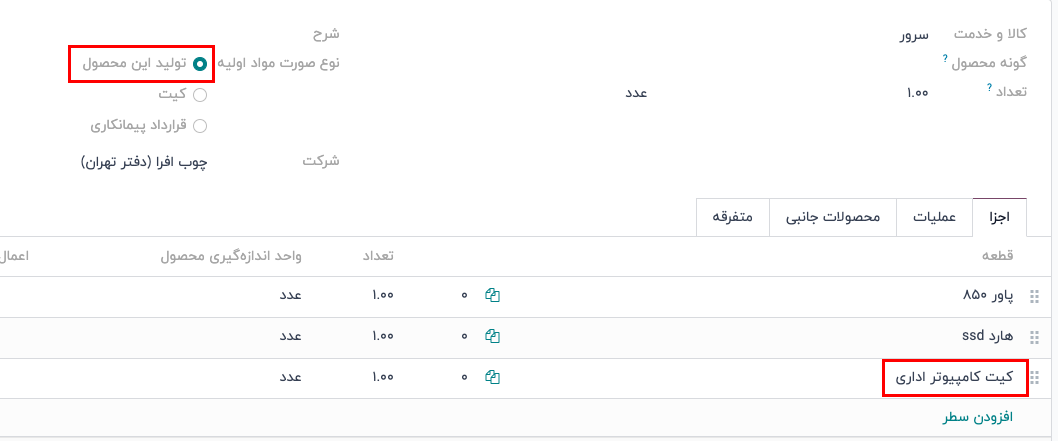
Task: Click افزودن سطر link
Action: pyautogui.click(x=978, y=416)
